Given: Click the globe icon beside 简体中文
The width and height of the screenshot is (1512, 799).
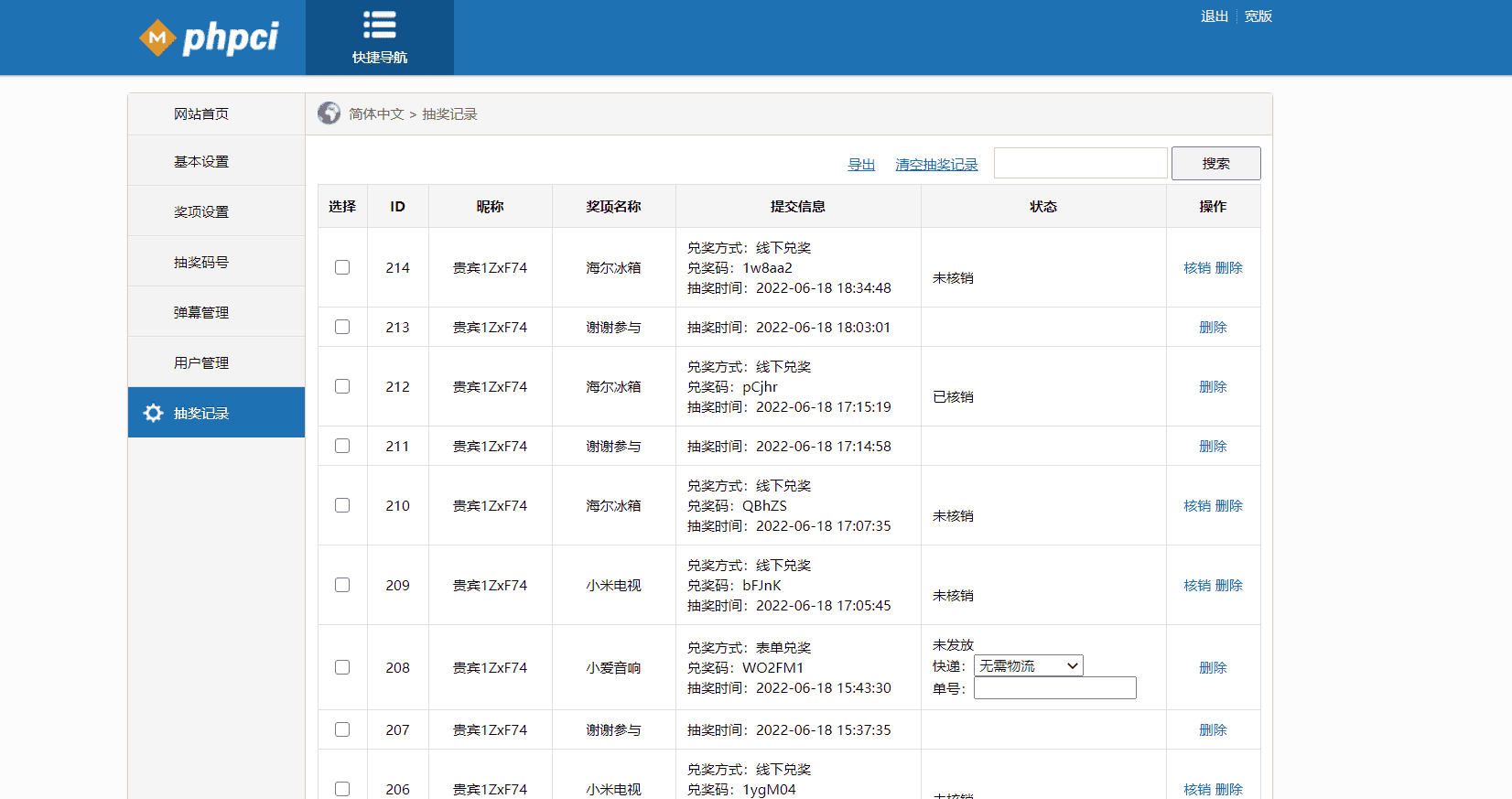Looking at the screenshot, I should [329, 113].
